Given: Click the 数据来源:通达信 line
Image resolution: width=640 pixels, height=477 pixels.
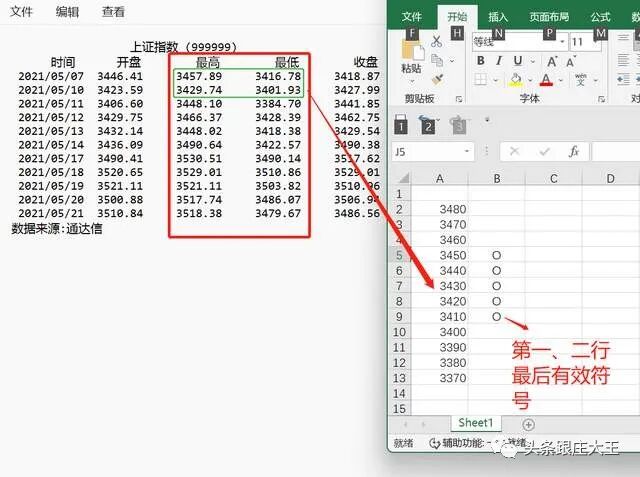Looking at the screenshot, I should coord(57,229).
